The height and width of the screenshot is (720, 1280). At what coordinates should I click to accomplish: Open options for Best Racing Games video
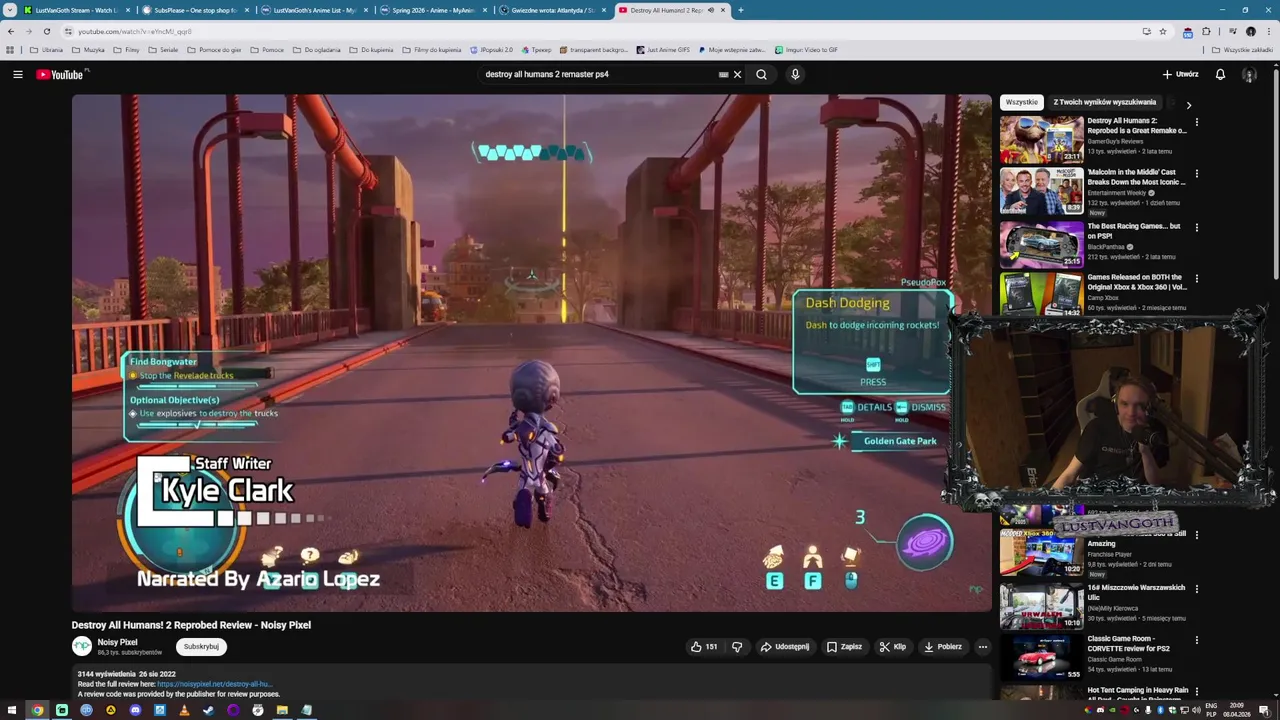[1196, 227]
